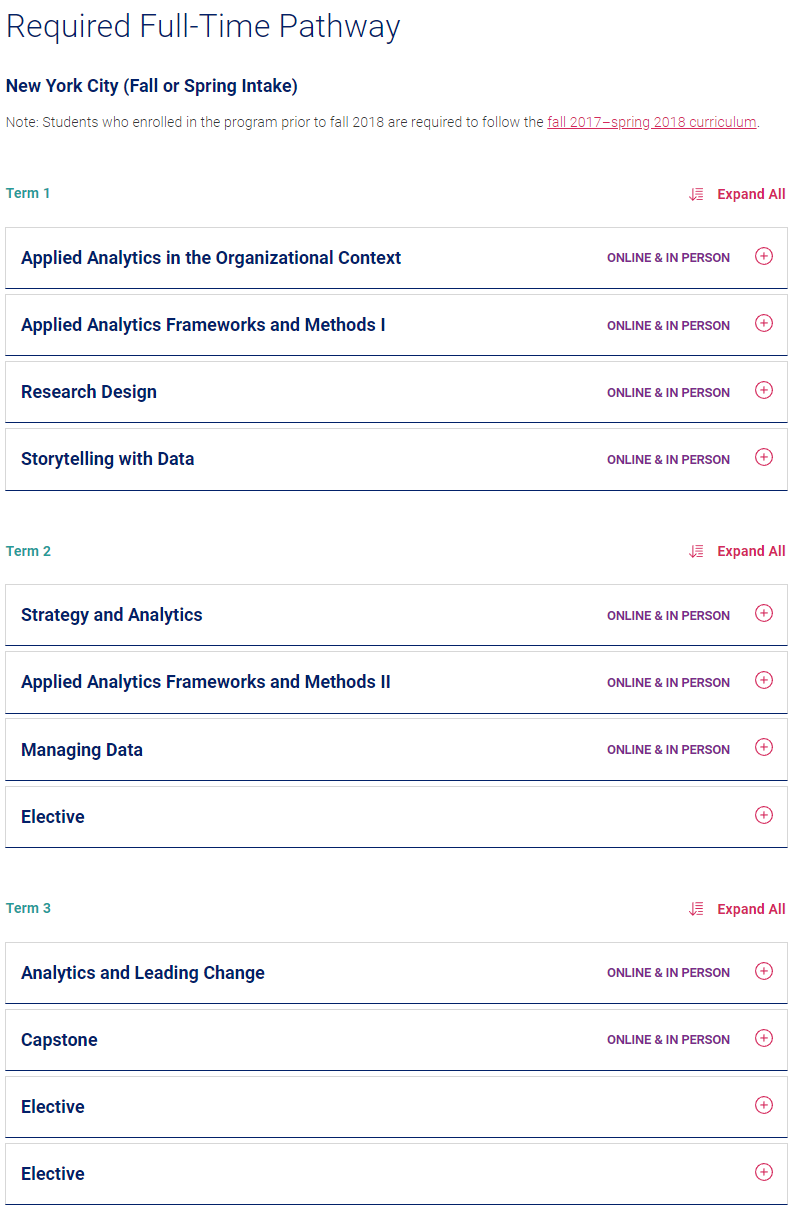This screenshot has width=800, height=1231.
Task: Expand all Term 2 courses
Action: 751,551
